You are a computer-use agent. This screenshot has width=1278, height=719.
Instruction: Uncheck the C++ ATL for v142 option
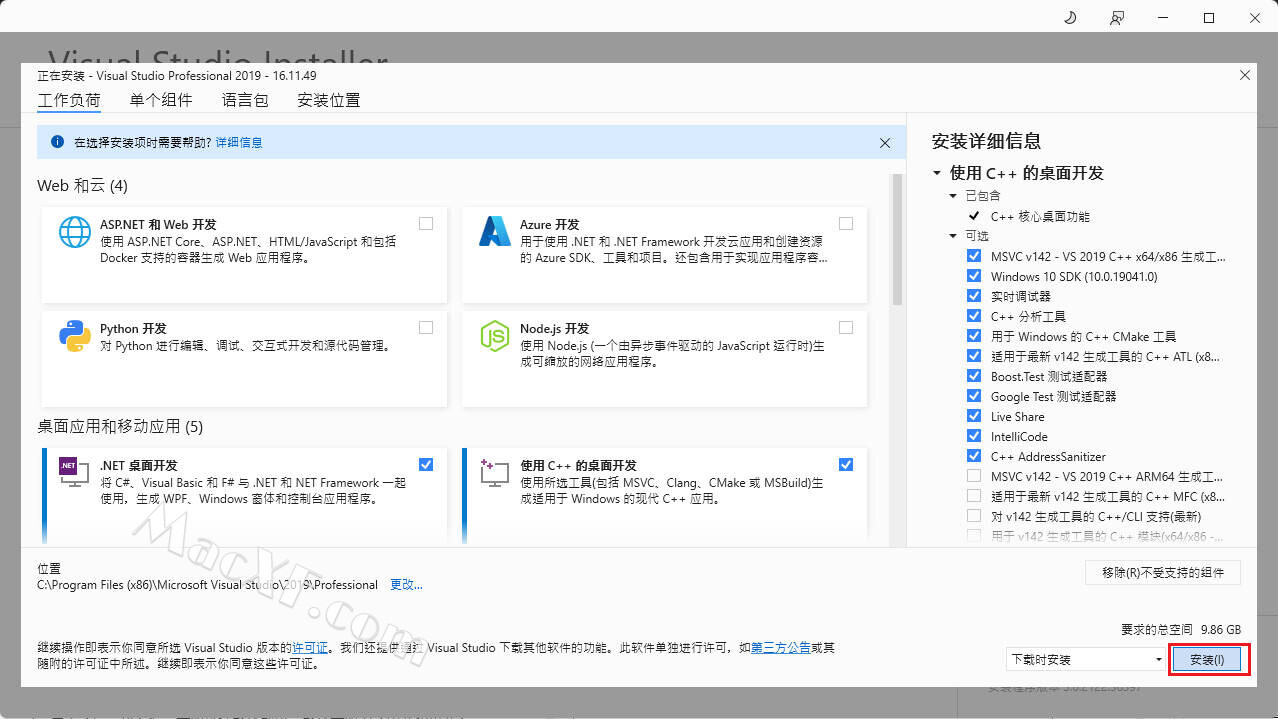(x=974, y=356)
